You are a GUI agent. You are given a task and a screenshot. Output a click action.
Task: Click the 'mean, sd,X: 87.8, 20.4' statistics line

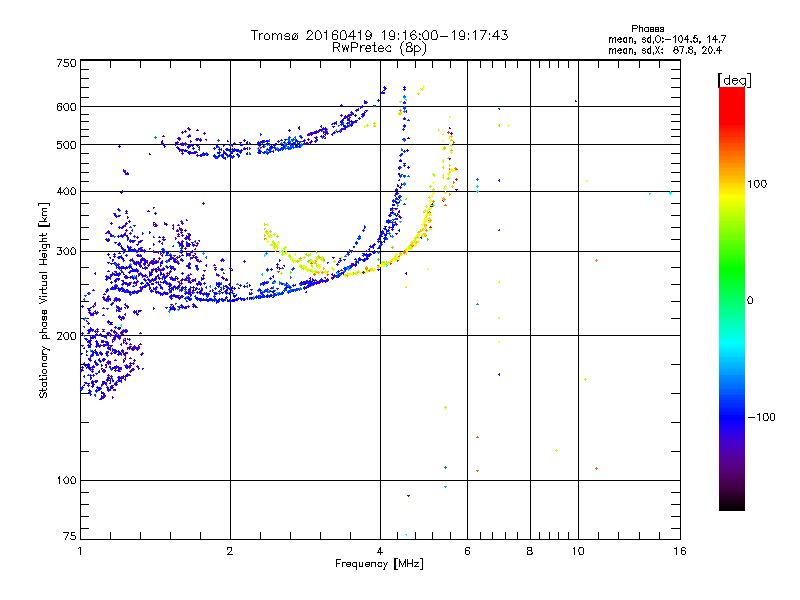pos(665,50)
